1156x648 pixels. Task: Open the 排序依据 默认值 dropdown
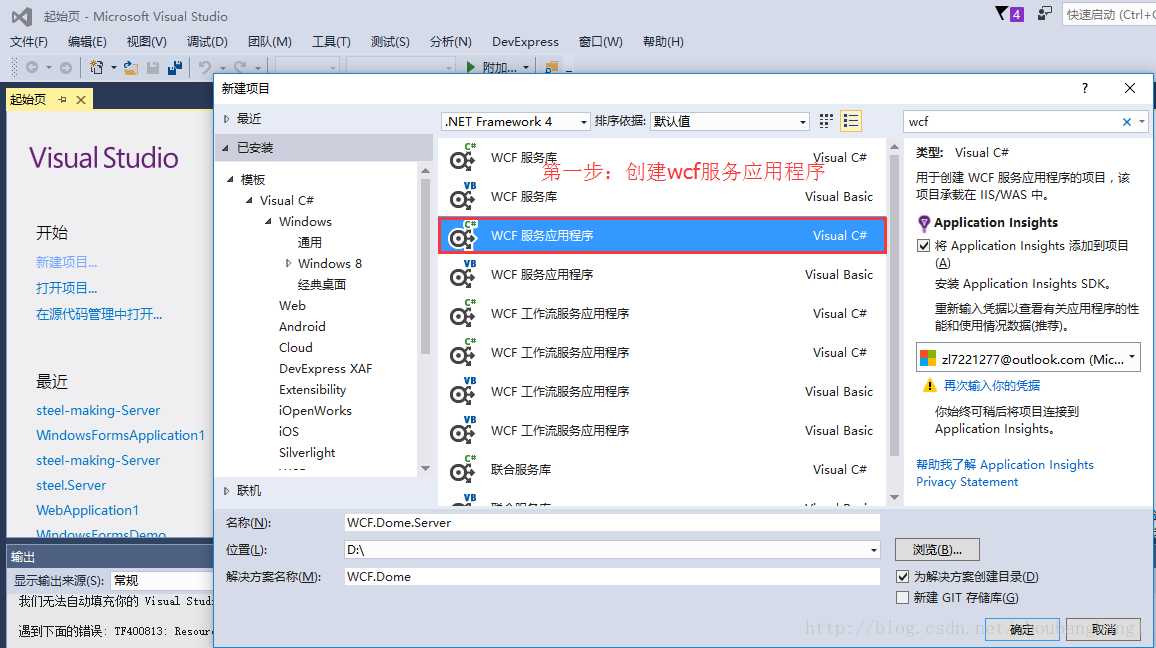[730, 122]
